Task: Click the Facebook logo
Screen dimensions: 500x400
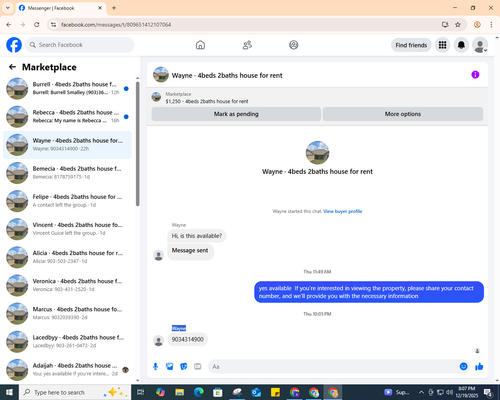Action: (x=14, y=45)
